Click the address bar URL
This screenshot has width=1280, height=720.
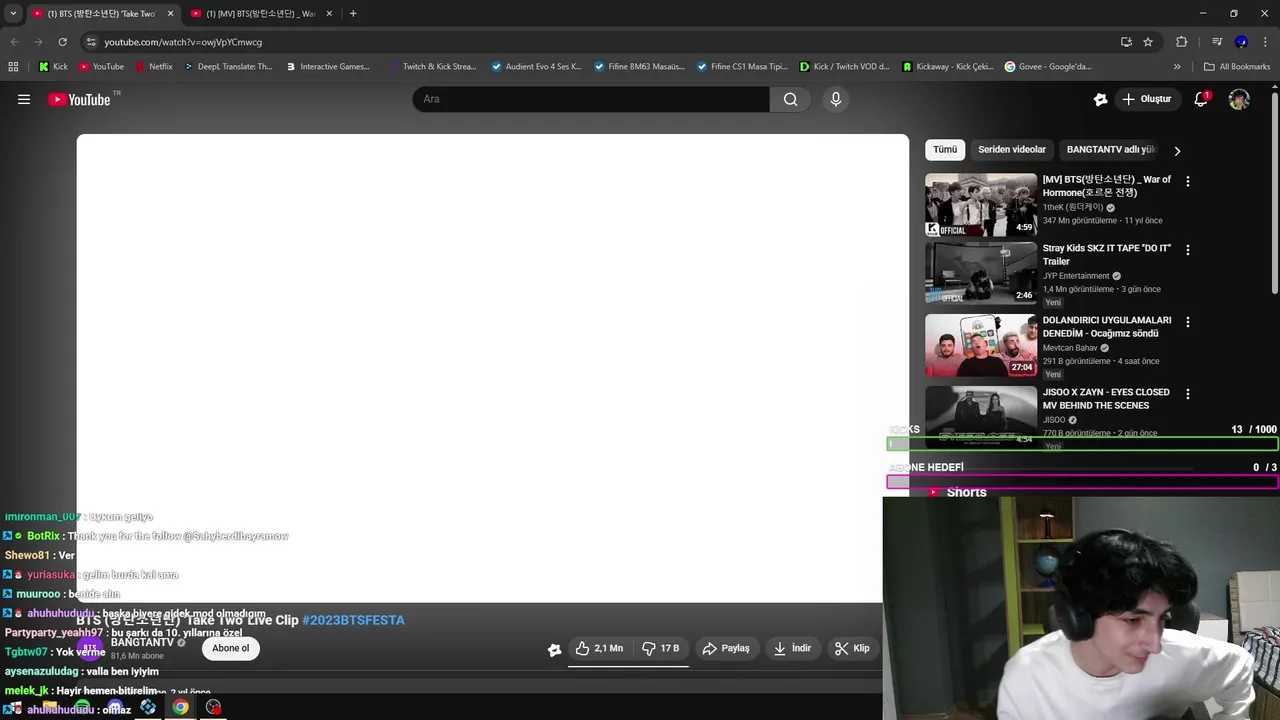183,42
